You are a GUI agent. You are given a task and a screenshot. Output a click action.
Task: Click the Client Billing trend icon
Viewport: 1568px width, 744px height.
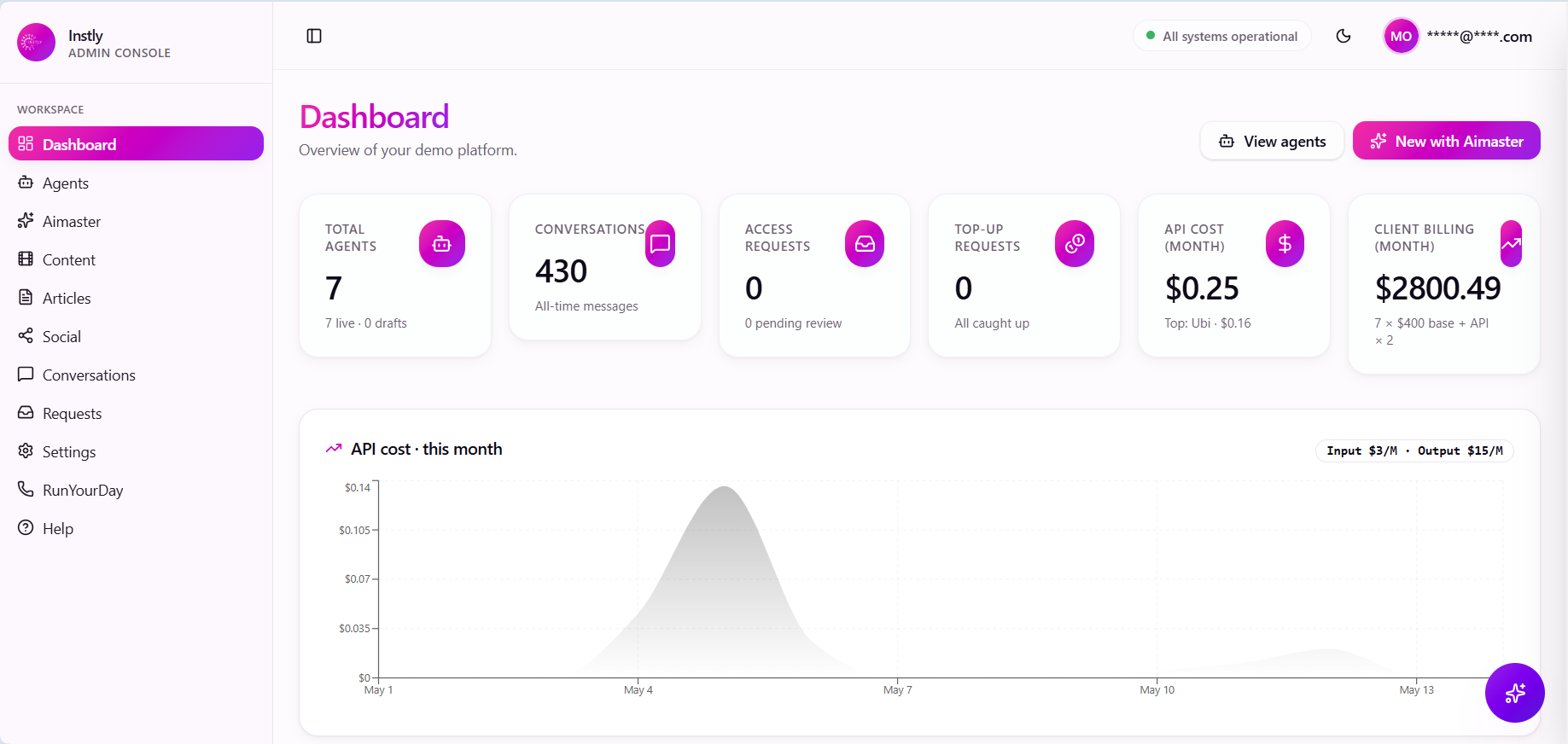pos(1511,244)
